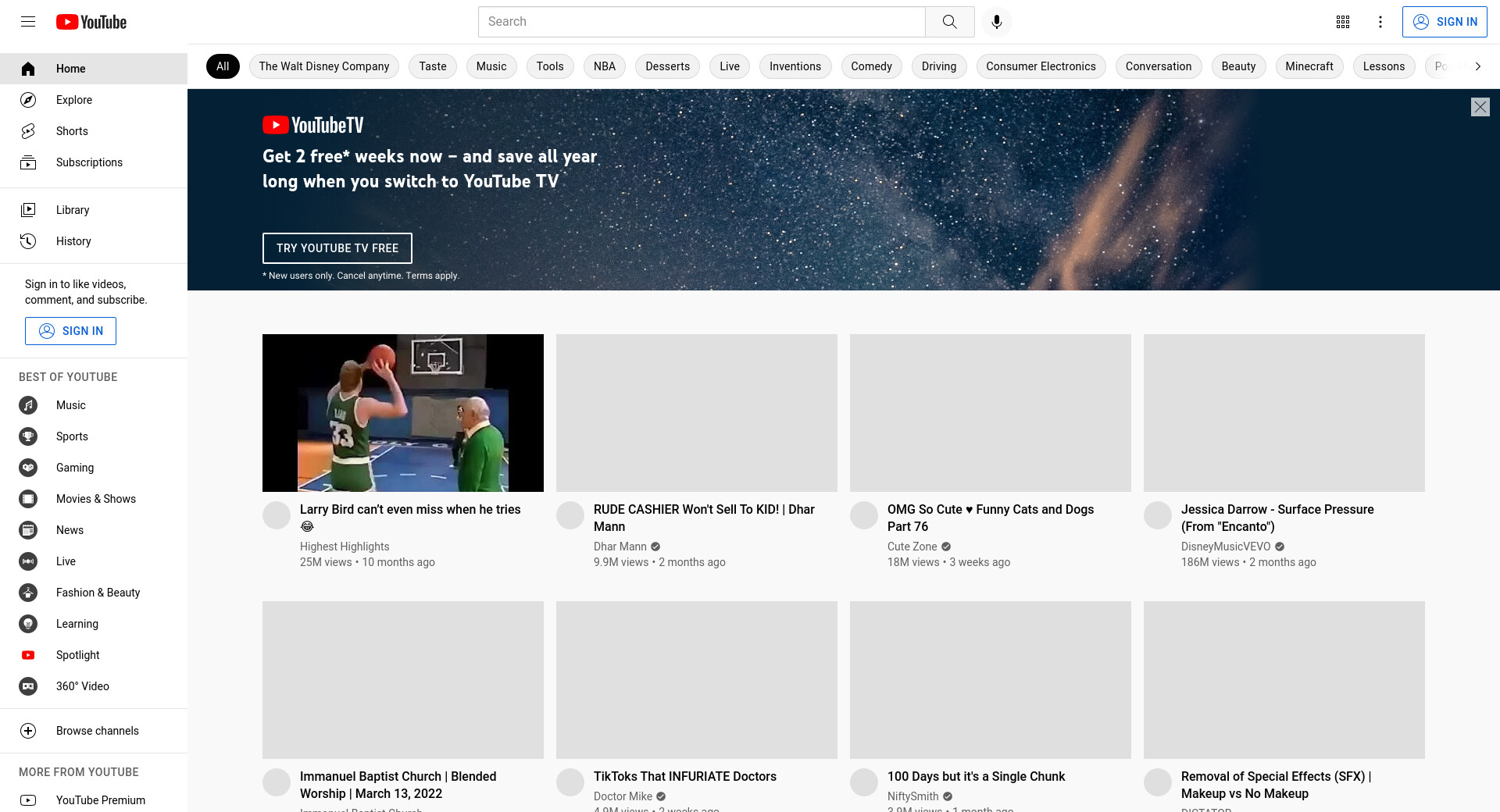Open TikToks That INFURIATE Doctors title

coord(685,776)
